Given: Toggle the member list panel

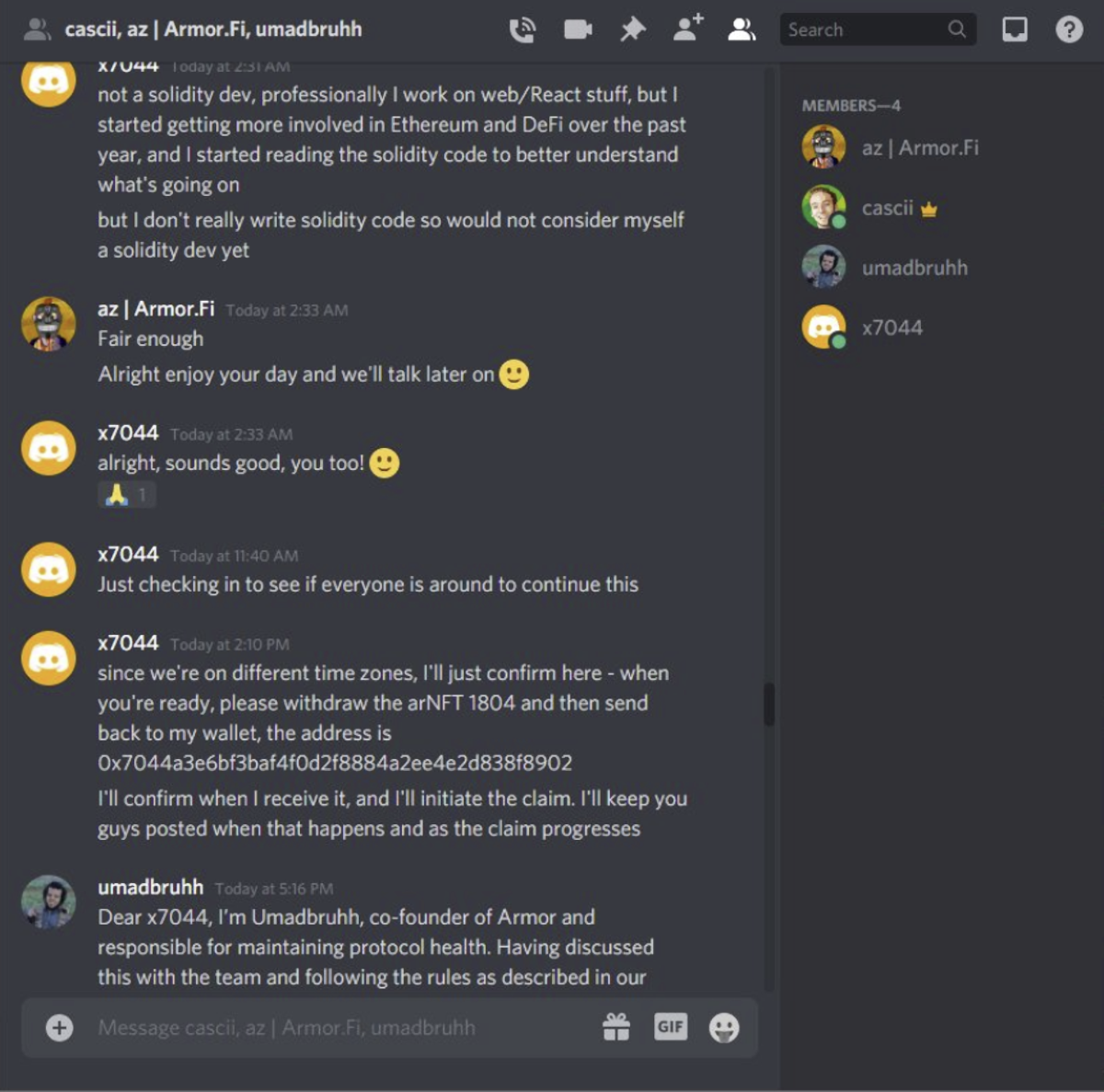Looking at the screenshot, I should (742, 29).
